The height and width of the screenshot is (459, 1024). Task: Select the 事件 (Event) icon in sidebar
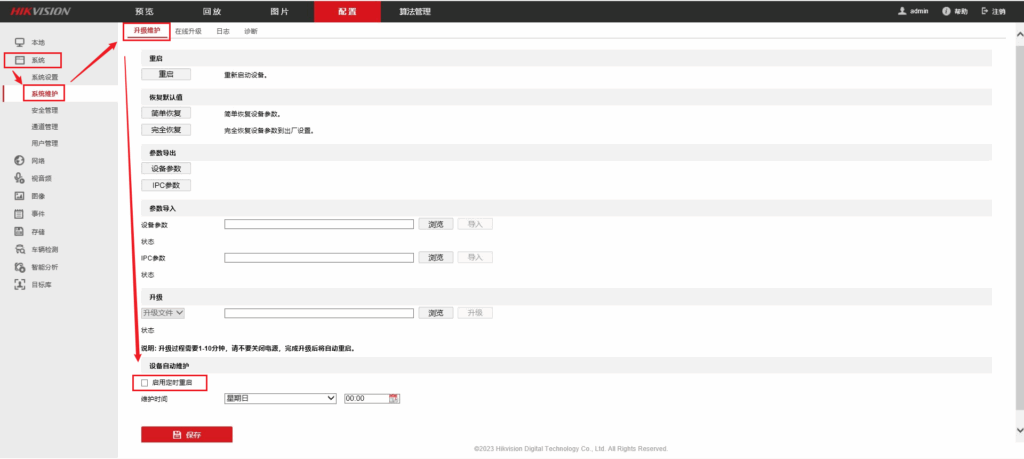click(19, 214)
